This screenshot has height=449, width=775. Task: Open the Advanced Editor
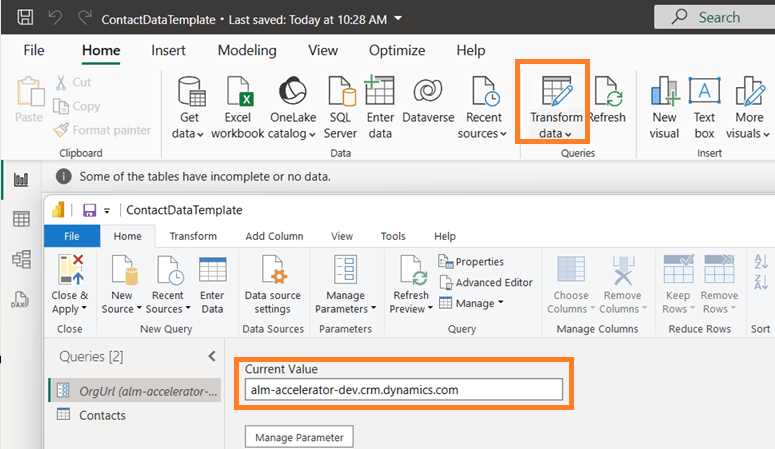coord(485,282)
